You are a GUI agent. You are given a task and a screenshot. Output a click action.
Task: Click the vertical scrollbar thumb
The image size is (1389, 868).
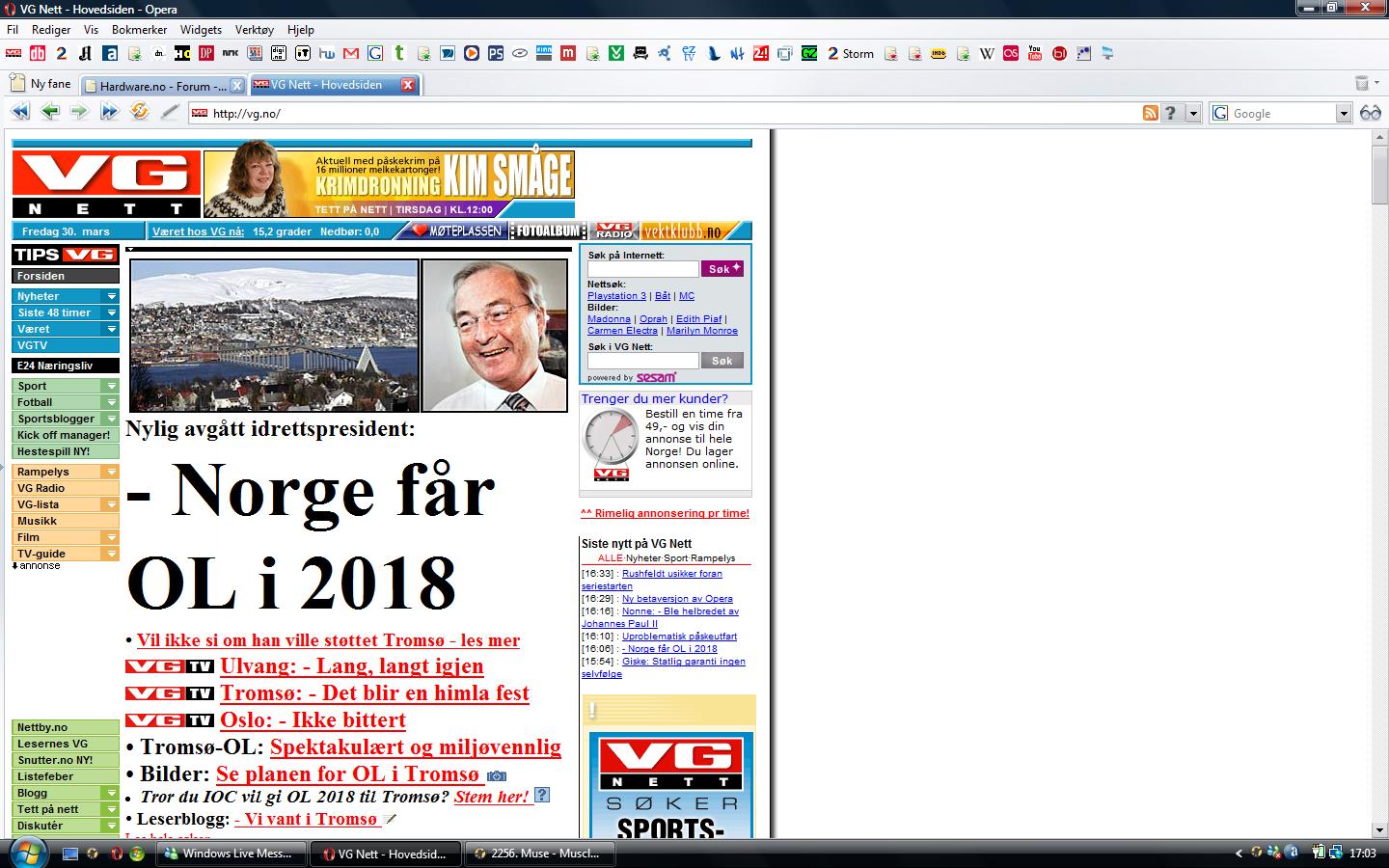point(1379,175)
